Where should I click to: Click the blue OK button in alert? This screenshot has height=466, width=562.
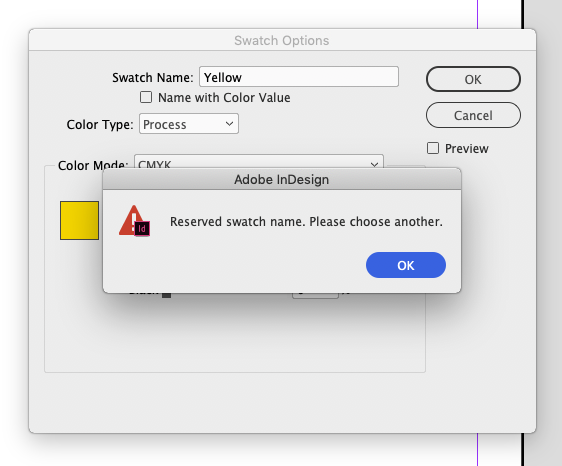[x=406, y=265]
